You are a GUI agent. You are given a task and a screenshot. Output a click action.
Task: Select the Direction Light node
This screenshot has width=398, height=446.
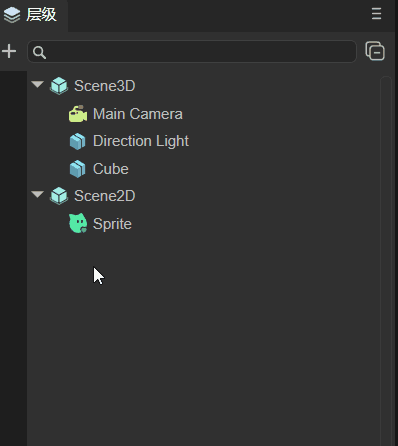coord(141,141)
